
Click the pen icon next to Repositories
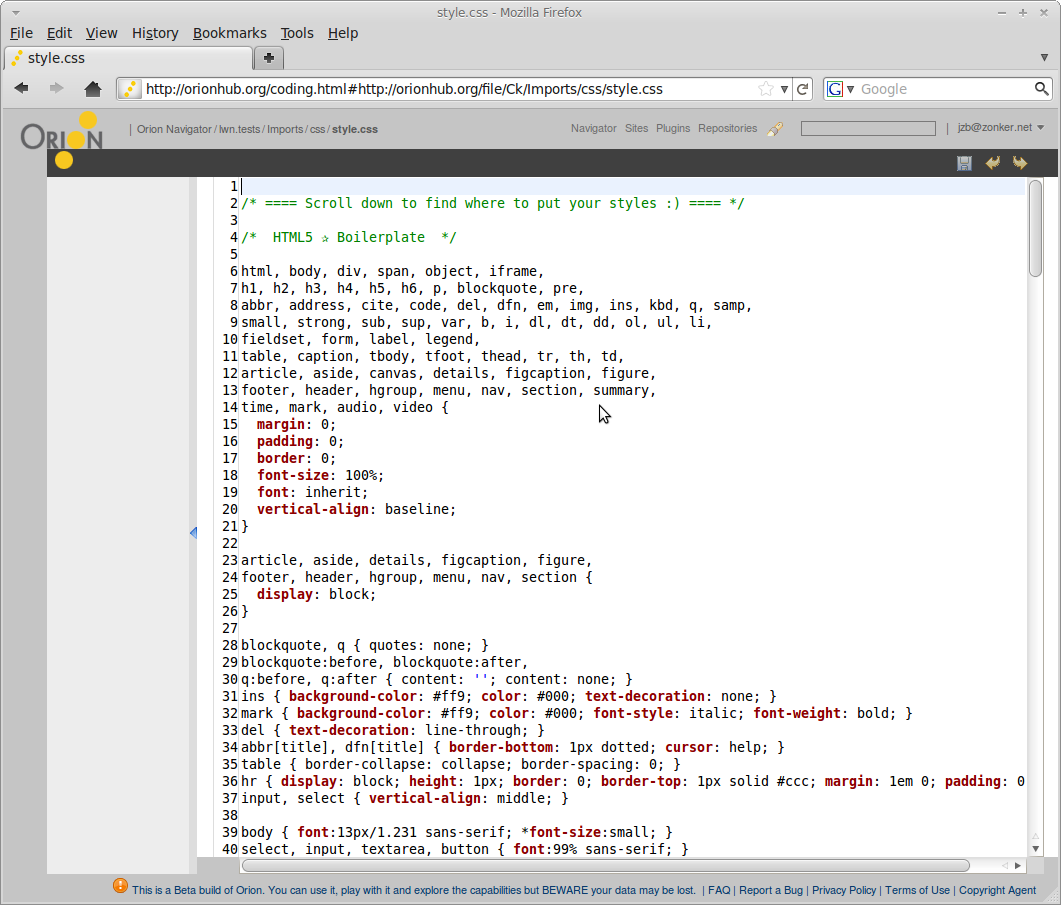coord(775,129)
